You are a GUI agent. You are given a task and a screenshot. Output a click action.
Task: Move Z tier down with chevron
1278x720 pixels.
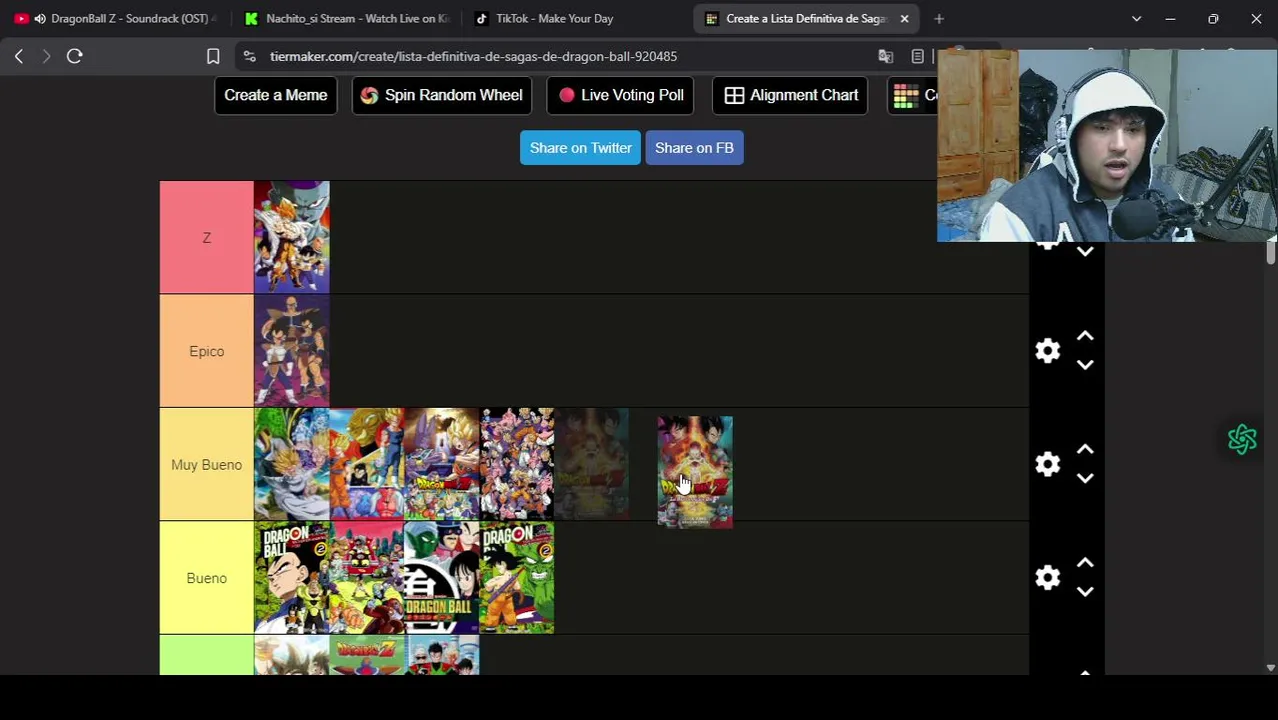(1085, 252)
